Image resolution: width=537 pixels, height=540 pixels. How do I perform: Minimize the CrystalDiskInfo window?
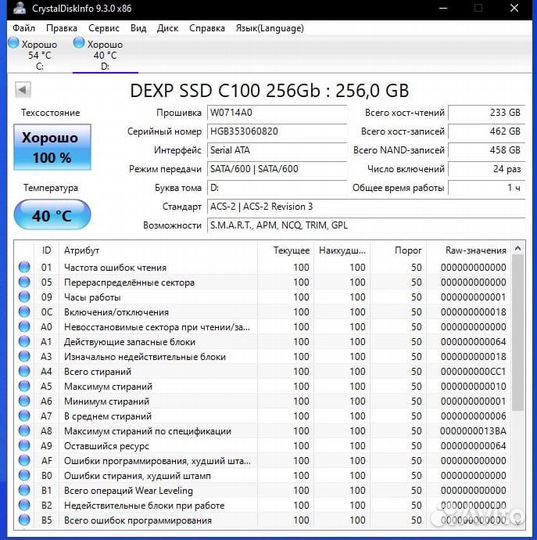coord(444,8)
